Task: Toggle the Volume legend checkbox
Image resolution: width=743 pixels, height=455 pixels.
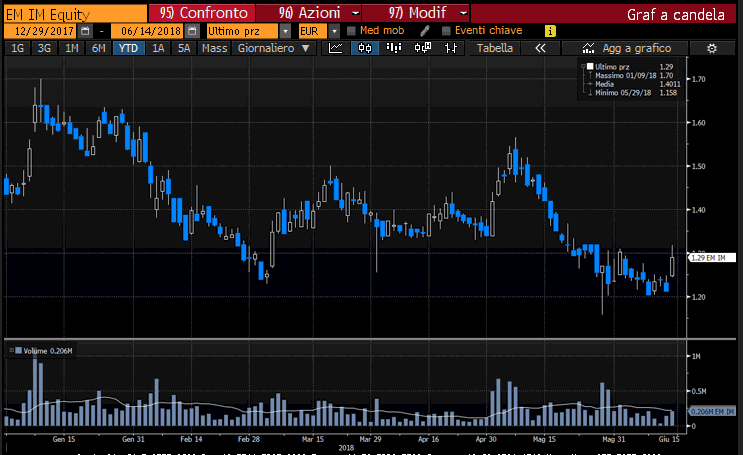Action: (x=18, y=351)
